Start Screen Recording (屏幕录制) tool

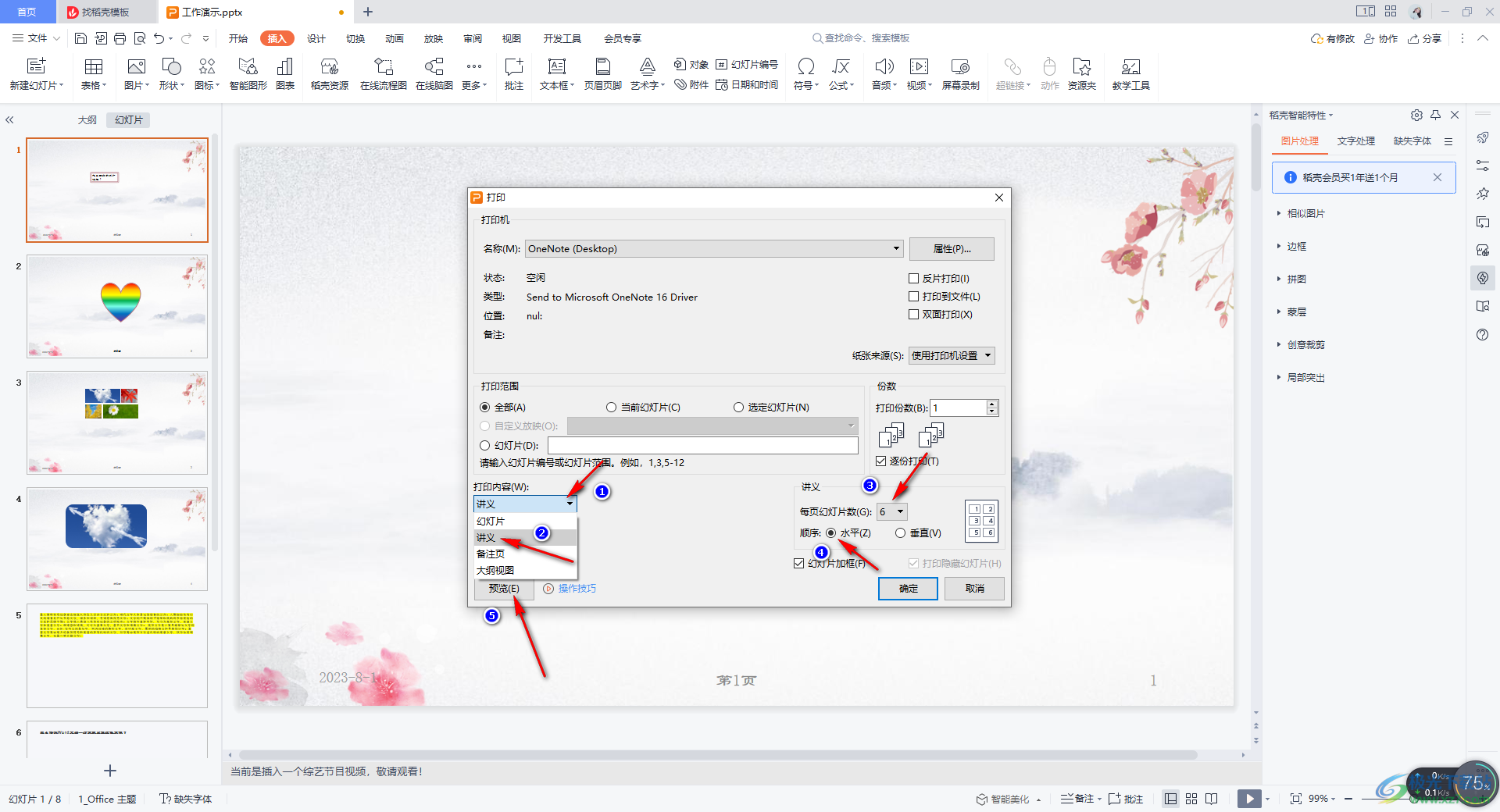pyautogui.click(x=960, y=66)
